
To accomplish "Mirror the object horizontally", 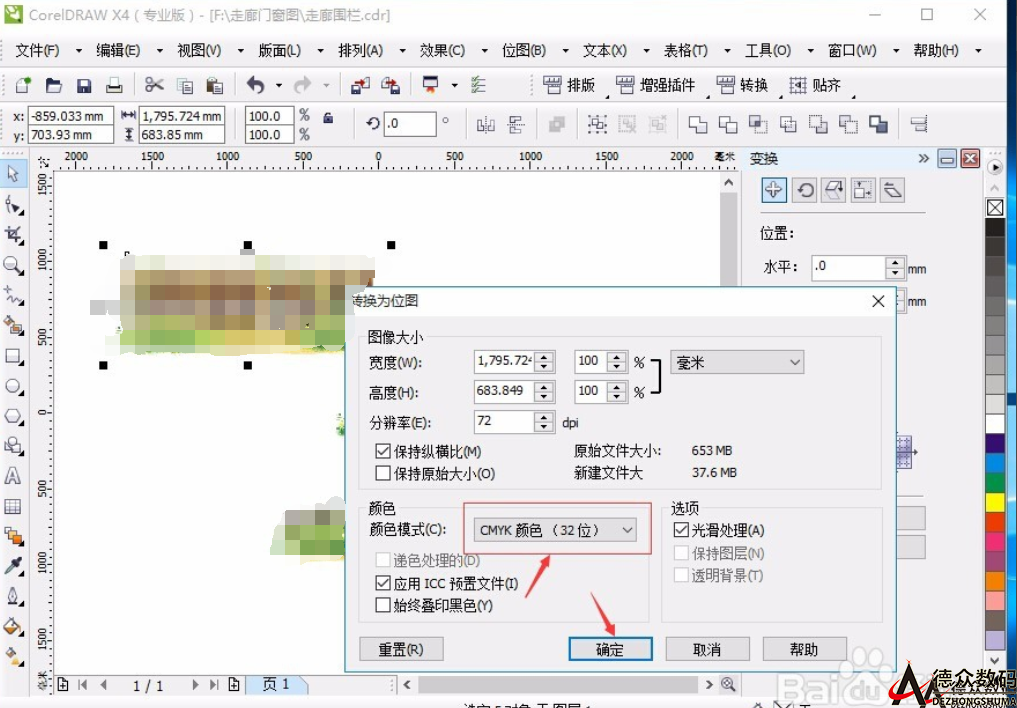I will [x=486, y=124].
